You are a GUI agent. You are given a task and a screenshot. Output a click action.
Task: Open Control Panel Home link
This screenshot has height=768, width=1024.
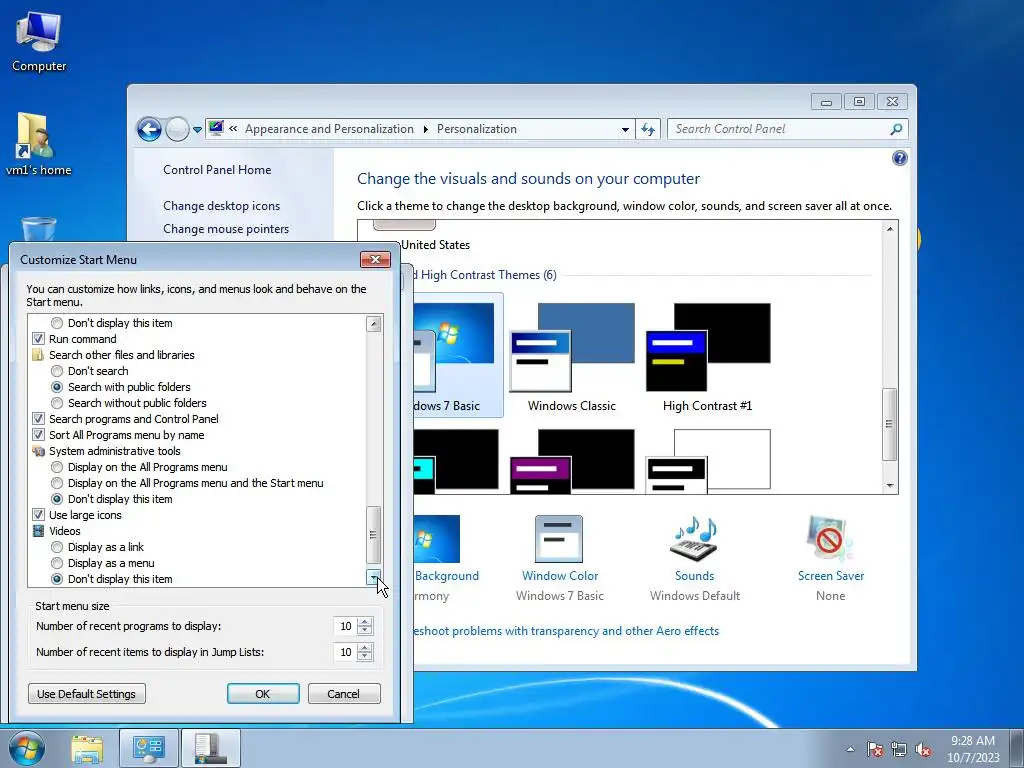click(217, 170)
